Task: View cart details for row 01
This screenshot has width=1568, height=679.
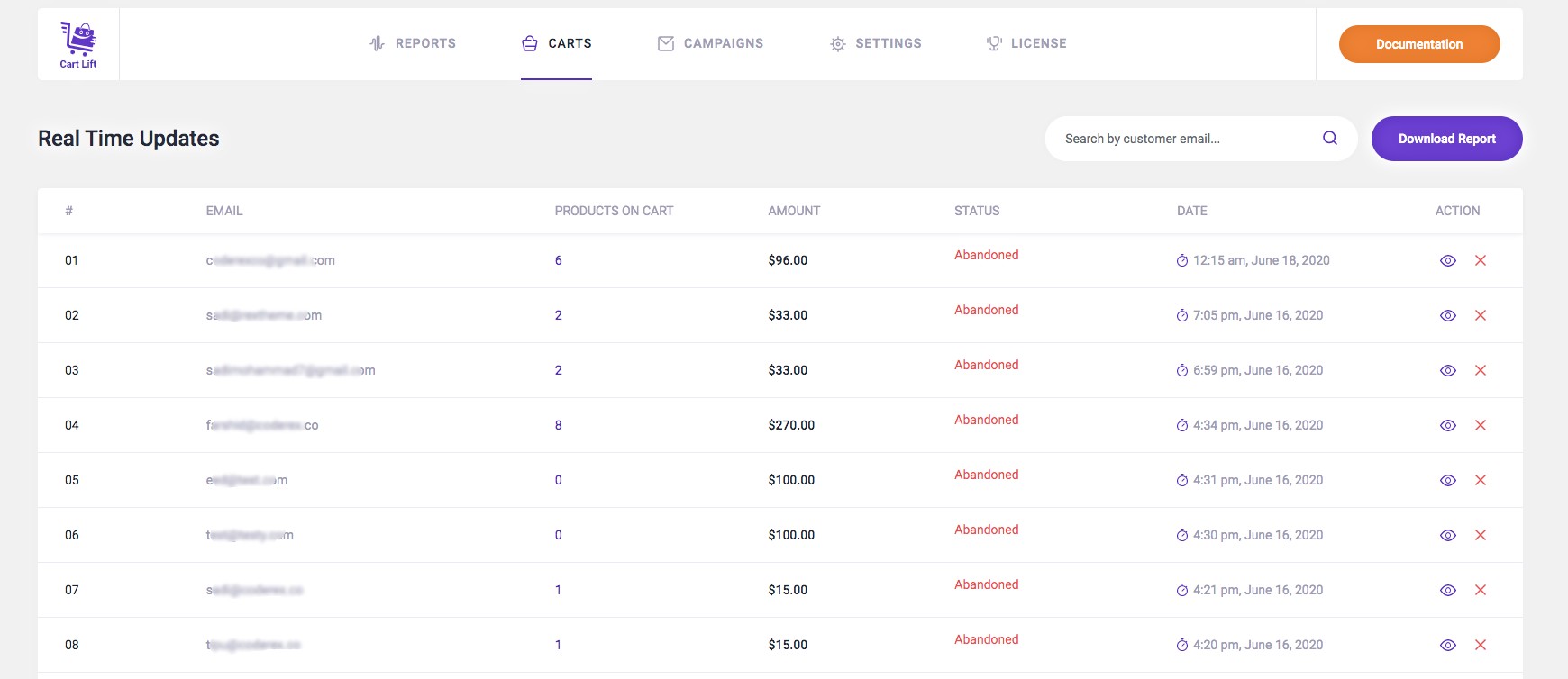Action: click(x=1448, y=260)
